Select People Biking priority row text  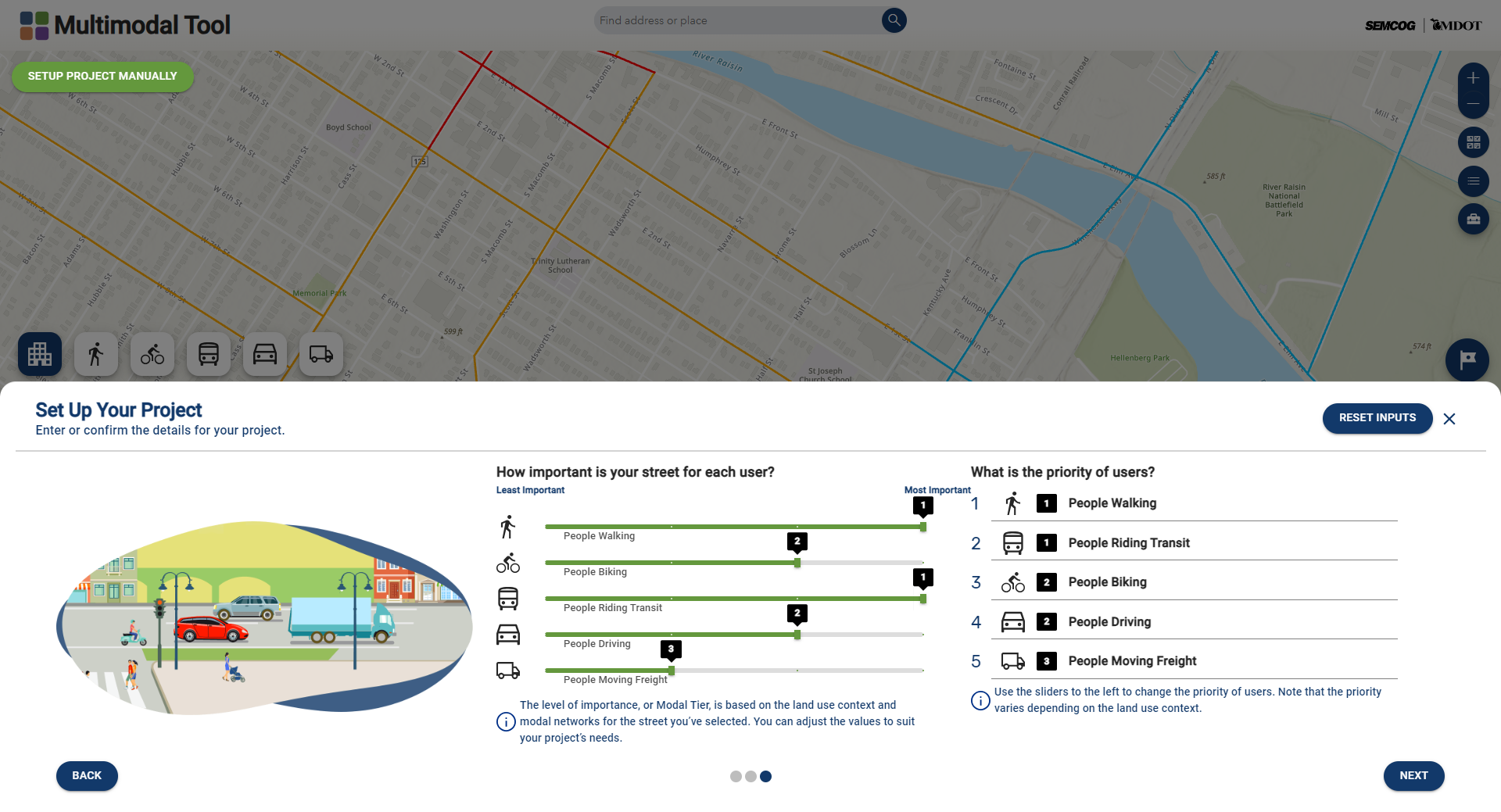[1108, 582]
